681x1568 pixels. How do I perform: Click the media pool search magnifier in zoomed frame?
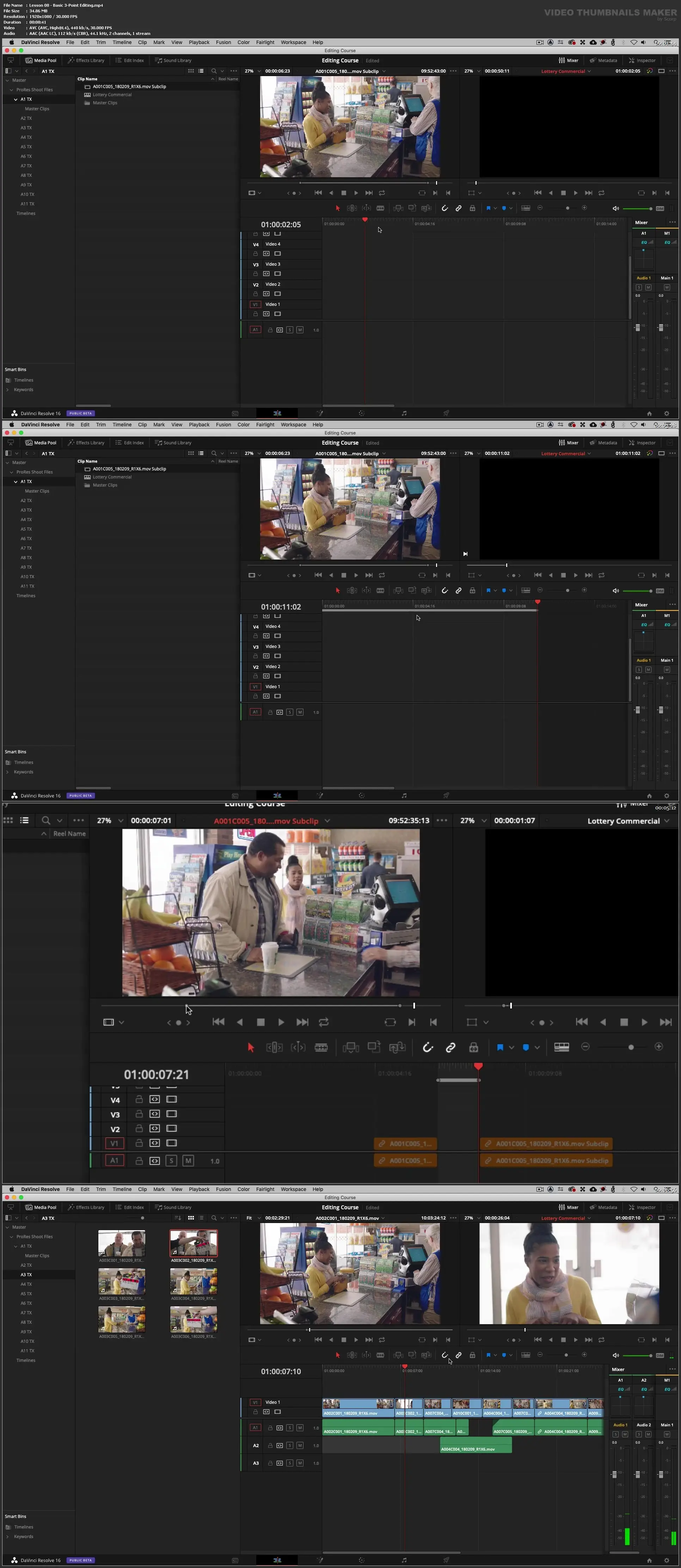pyautogui.click(x=46, y=820)
